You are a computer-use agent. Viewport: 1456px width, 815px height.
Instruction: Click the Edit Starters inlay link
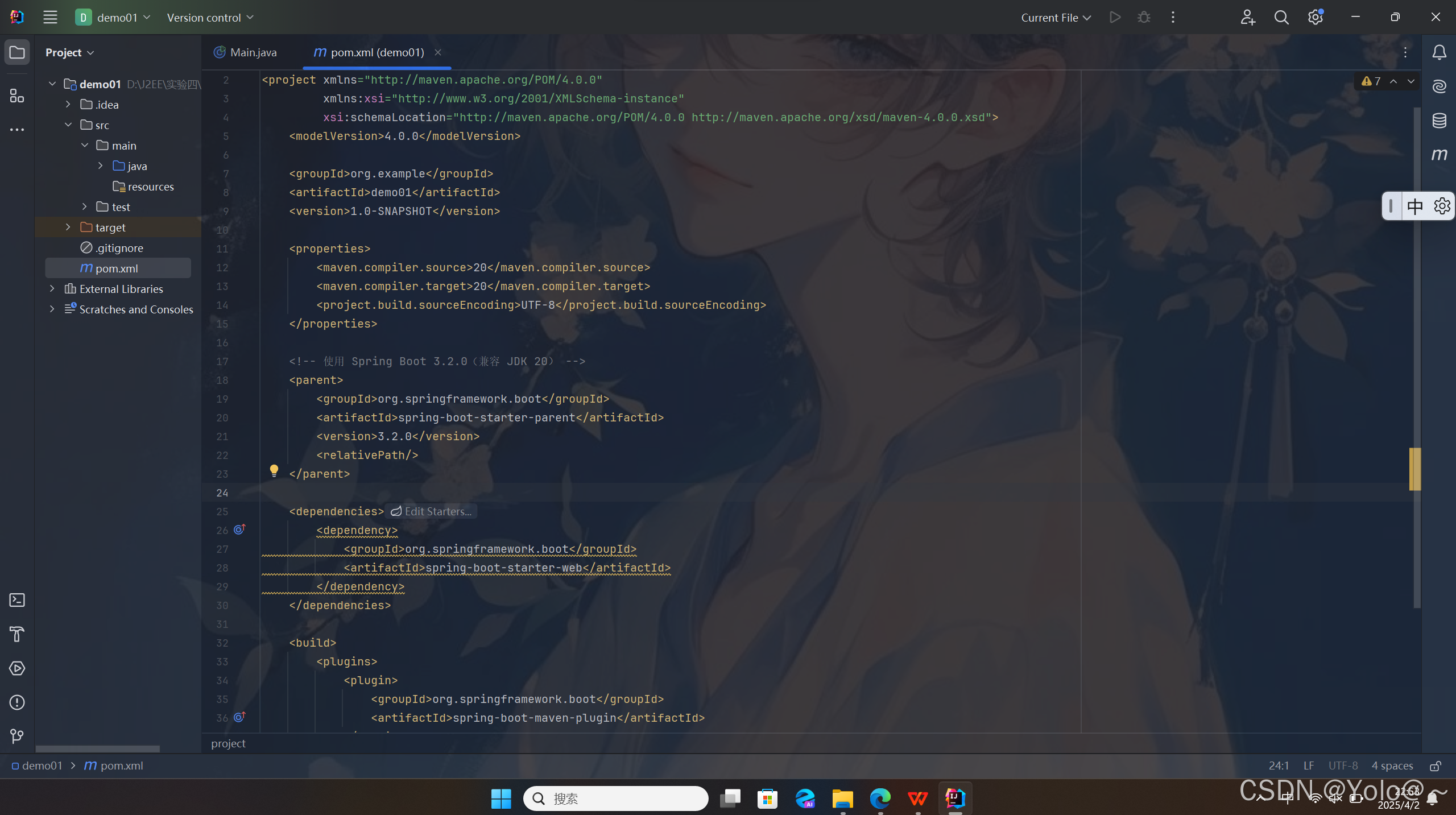(x=431, y=511)
